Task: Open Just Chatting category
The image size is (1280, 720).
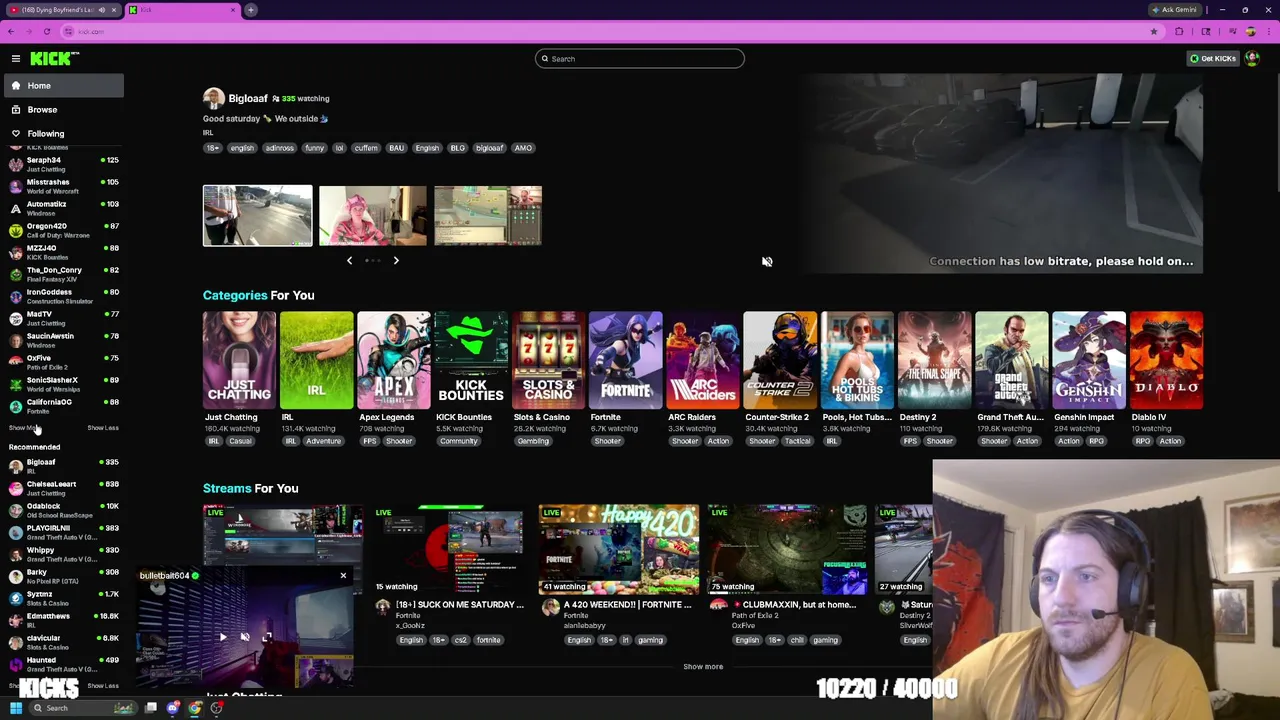Action: (239, 361)
